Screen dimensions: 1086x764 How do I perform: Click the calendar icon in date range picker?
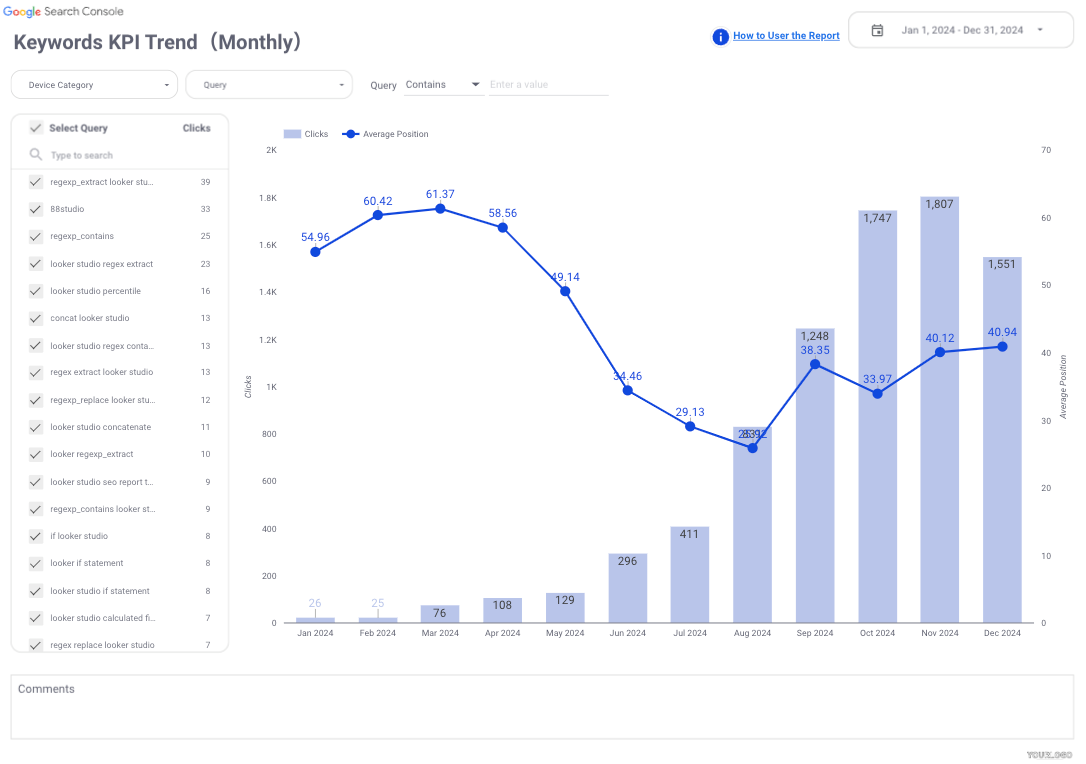click(x=877, y=30)
